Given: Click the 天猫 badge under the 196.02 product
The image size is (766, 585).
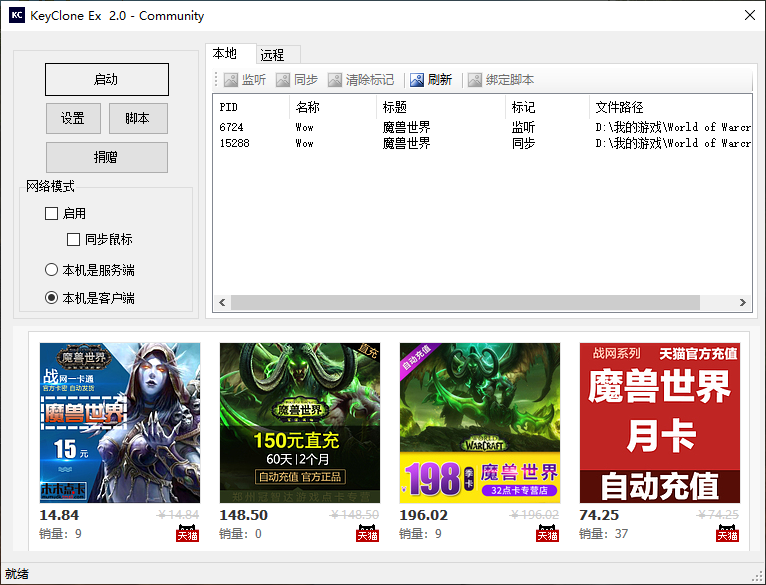Looking at the screenshot, I should click(547, 533).
